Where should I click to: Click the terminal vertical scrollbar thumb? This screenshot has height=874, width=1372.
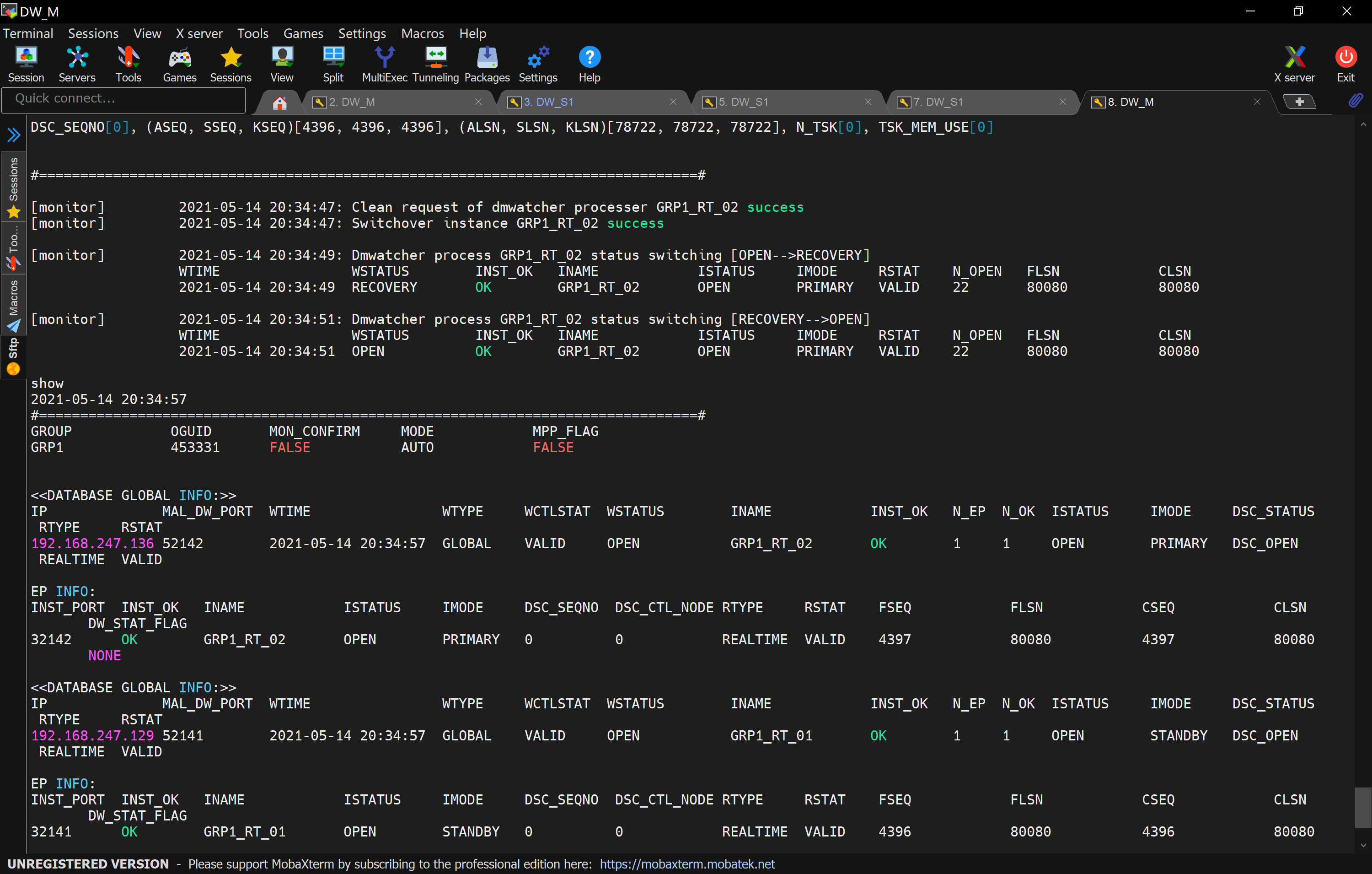(x=1362, y=807)
